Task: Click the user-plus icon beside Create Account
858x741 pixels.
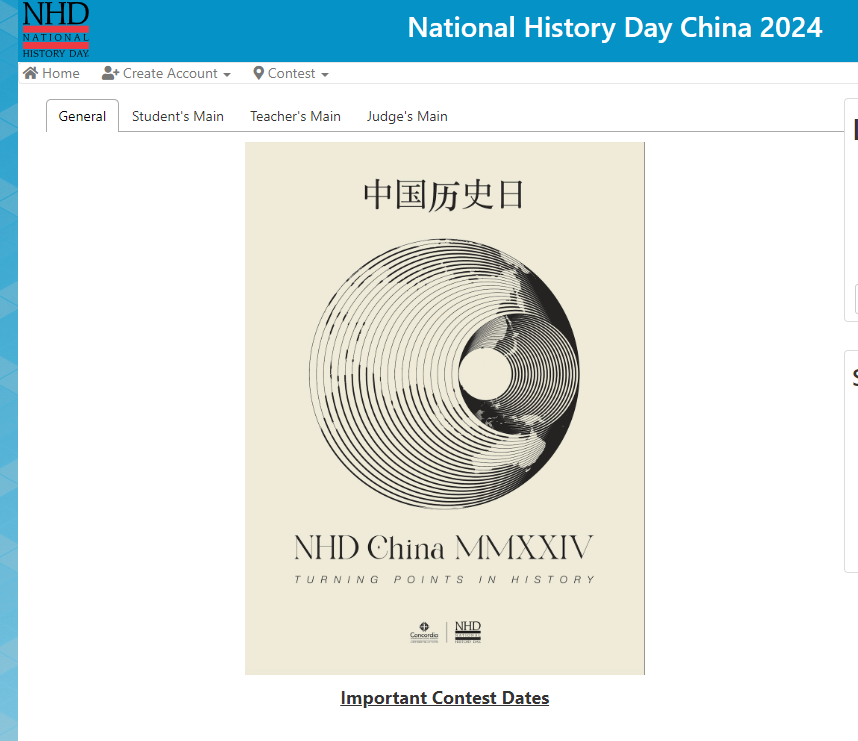Action: (110, 73)
